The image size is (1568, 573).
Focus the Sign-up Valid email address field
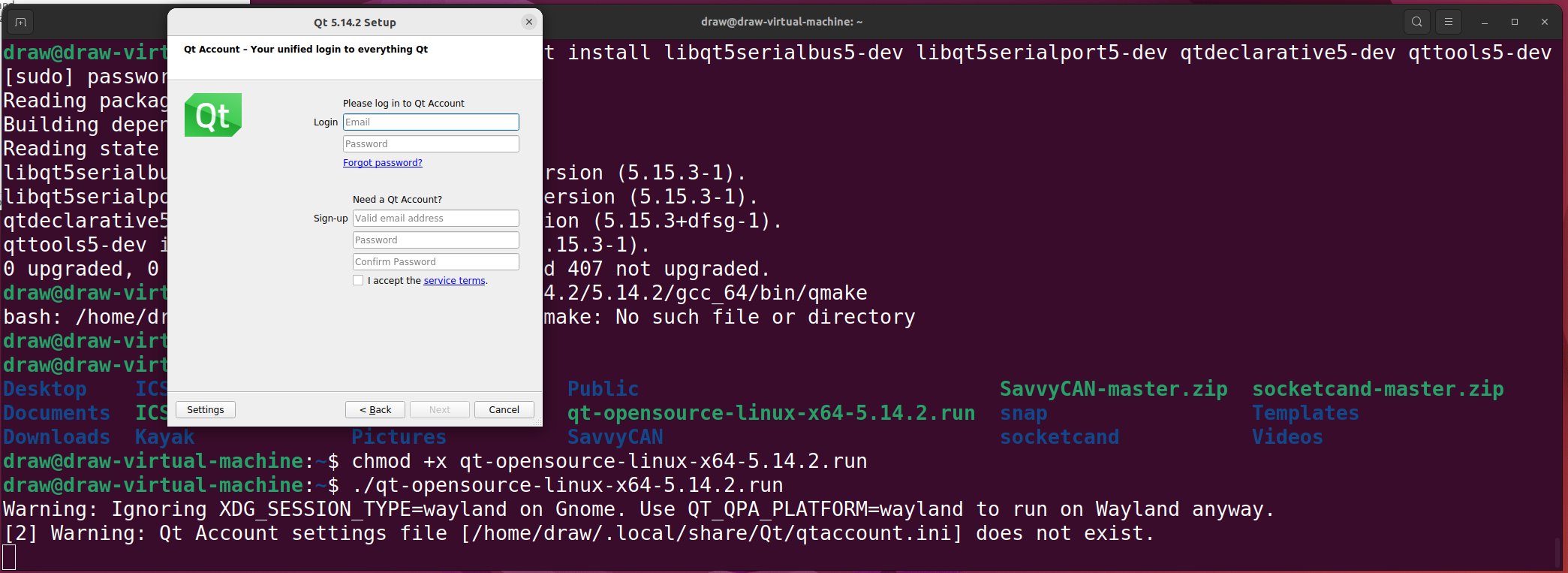tap(436, 218)
